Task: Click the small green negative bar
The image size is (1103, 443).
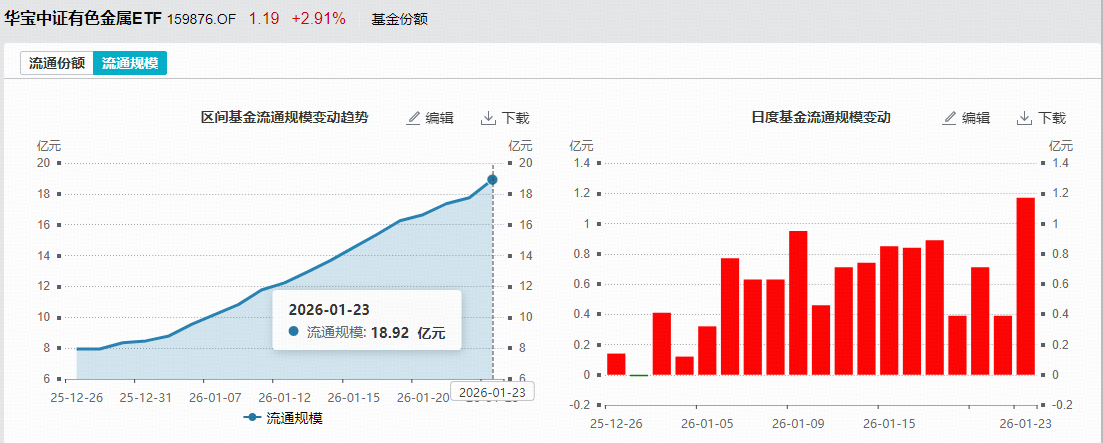Action: [638, 375]
